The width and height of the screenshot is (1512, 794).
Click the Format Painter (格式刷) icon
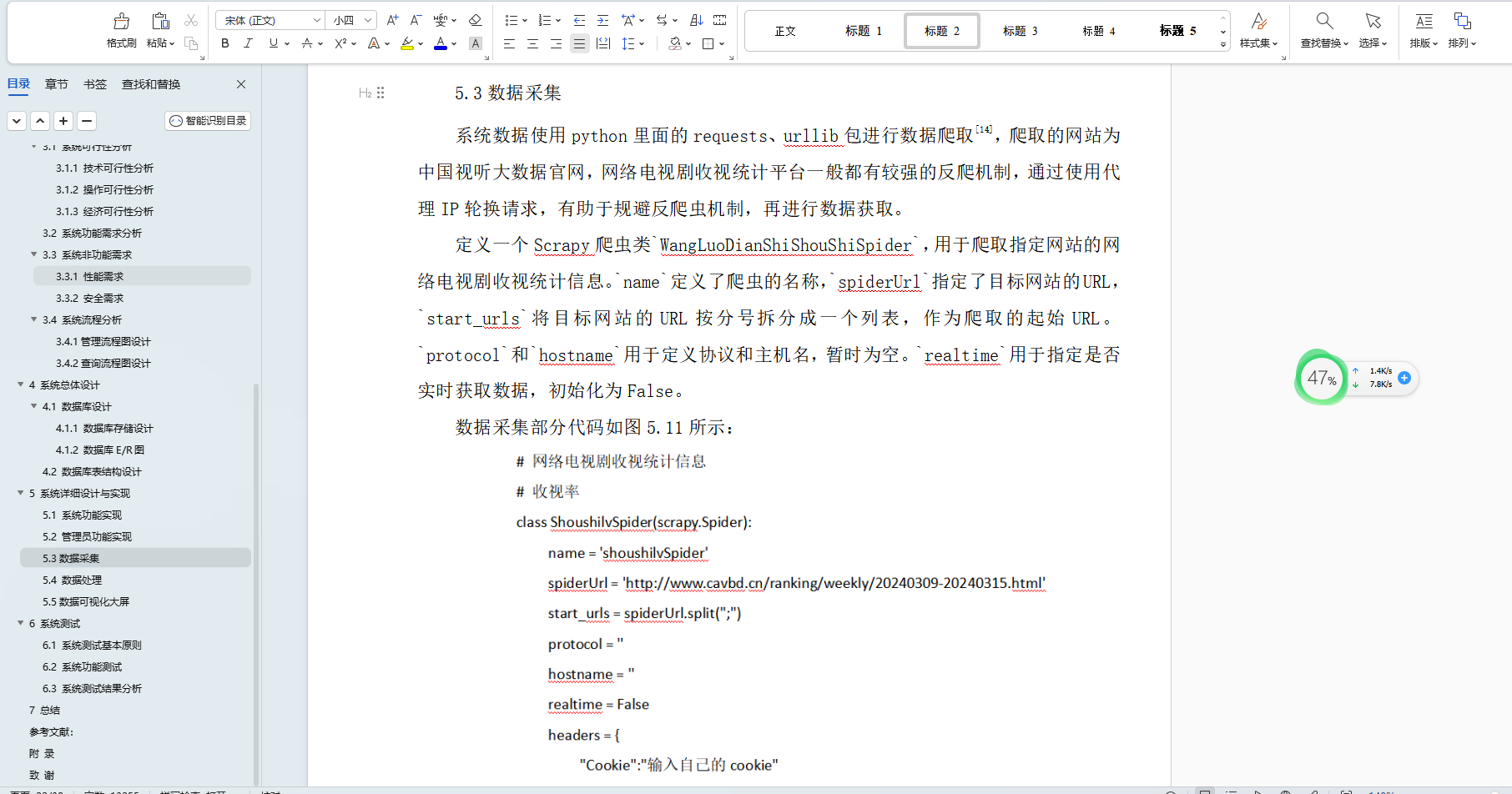[x=121, y=22]
